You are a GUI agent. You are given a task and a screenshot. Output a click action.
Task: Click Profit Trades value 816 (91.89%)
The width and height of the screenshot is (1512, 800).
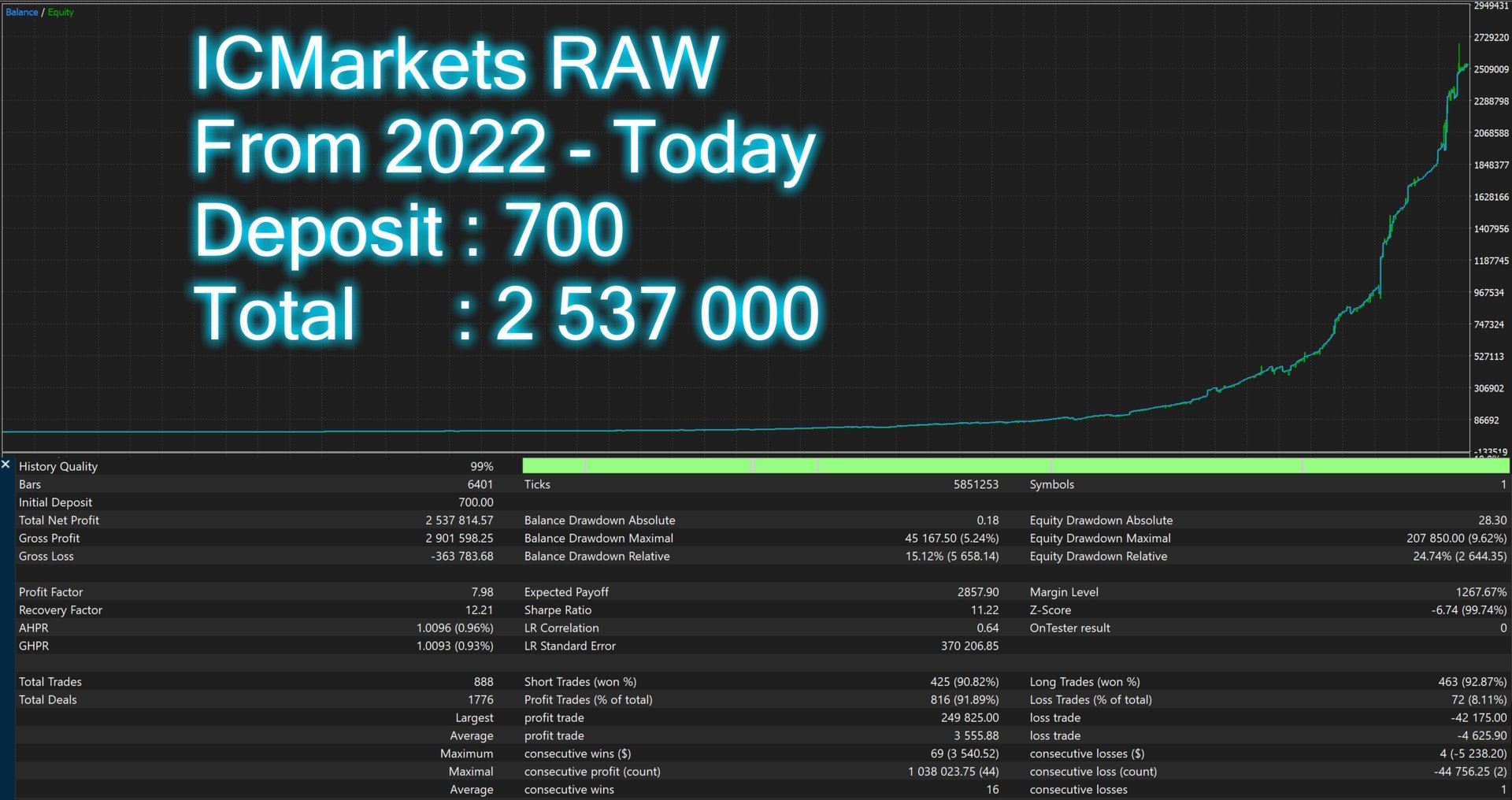pos(965,700)
